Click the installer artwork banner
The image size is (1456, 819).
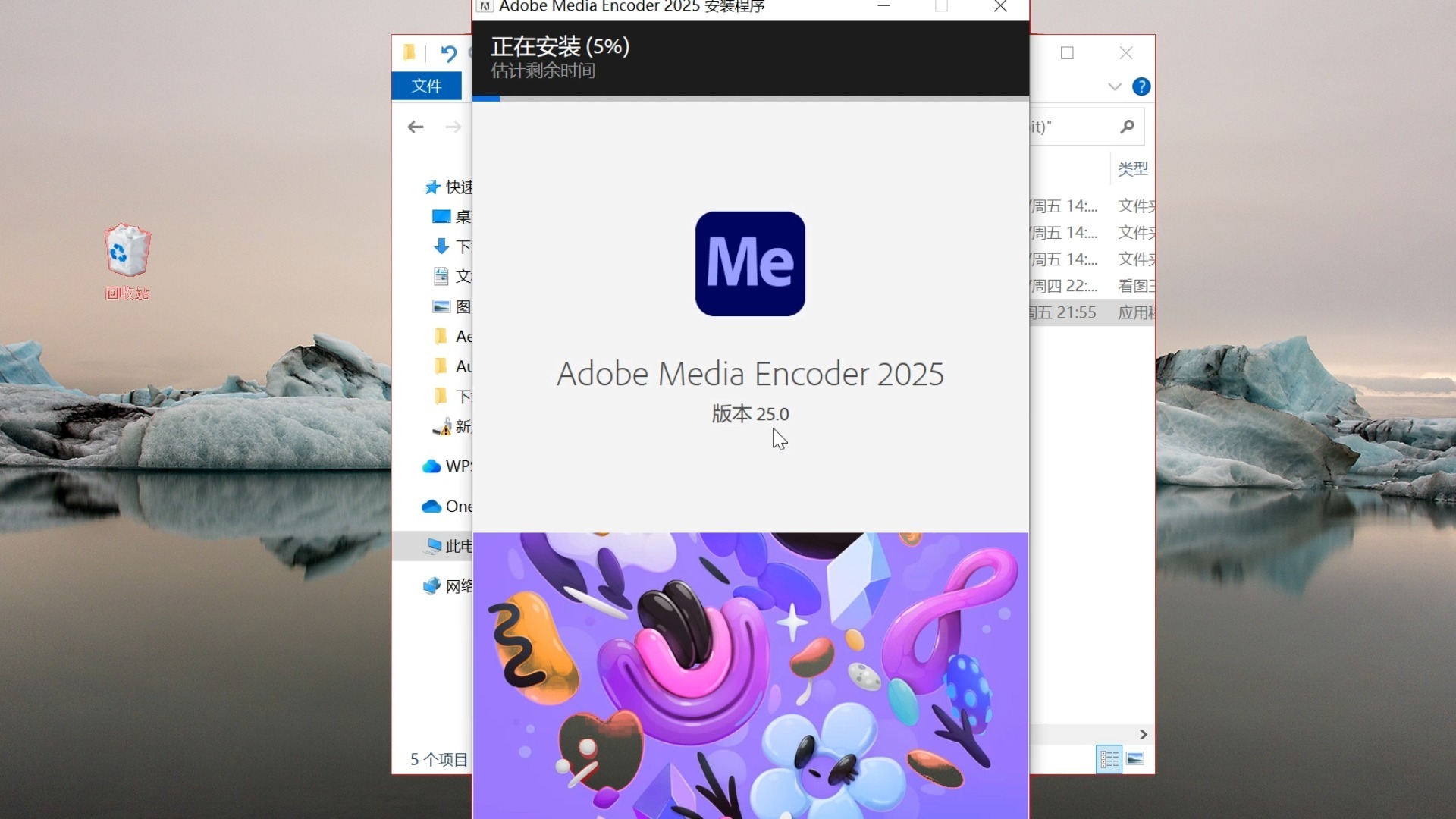click(750, 675)
